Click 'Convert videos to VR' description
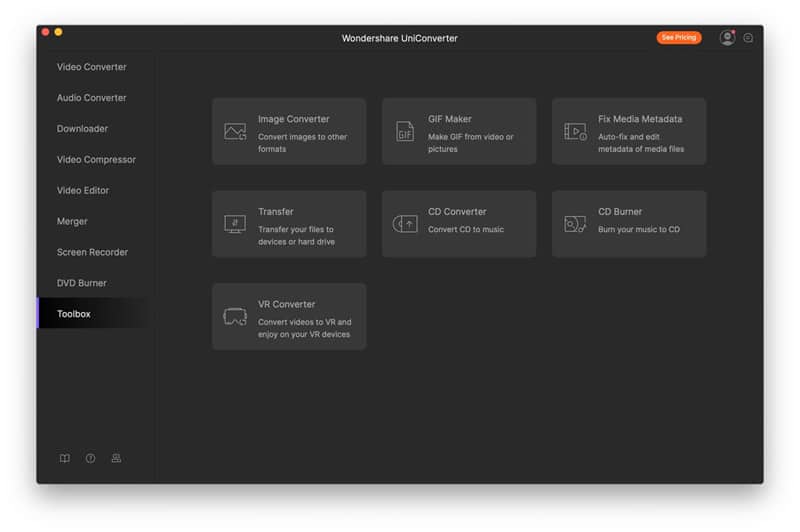This screenshot has height=532, width=800. pyautogui.click(x=305, y=328)
